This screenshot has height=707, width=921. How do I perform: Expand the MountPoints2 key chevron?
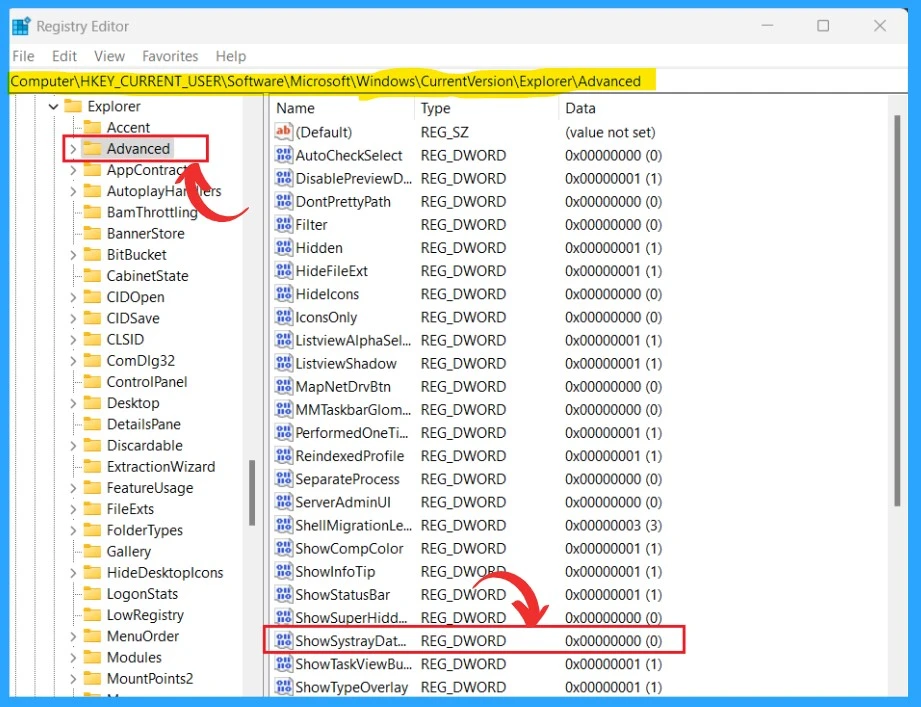coord(73,679)
